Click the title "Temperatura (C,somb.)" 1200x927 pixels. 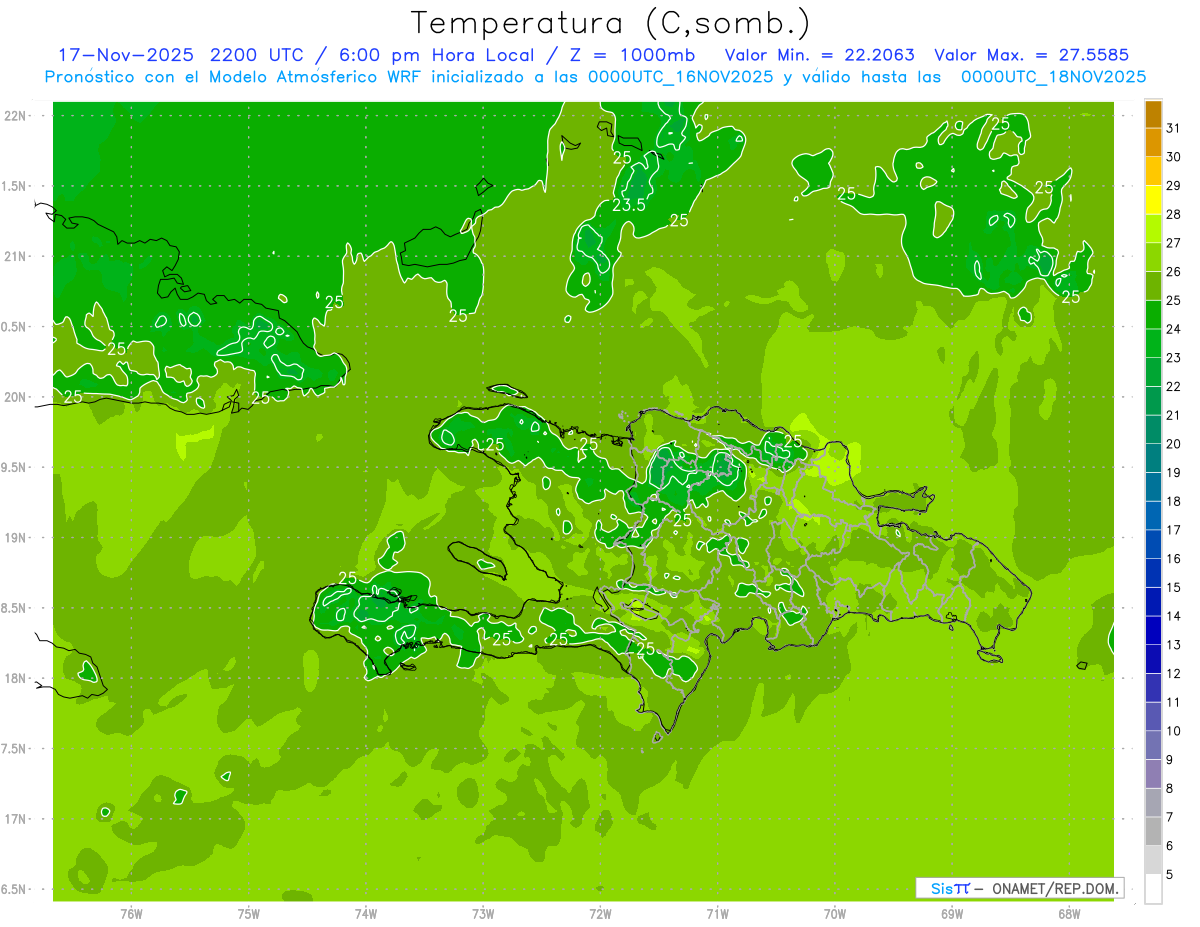point(610,23)
